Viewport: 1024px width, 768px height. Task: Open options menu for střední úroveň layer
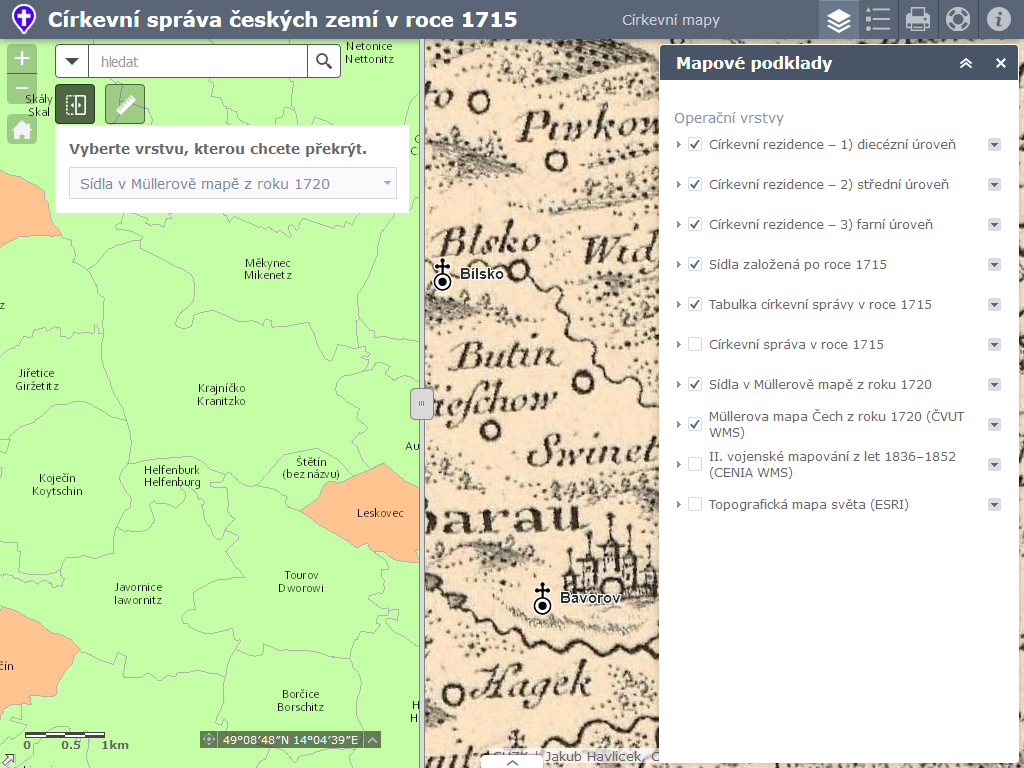pyautogui.click(x=994, y=185)
